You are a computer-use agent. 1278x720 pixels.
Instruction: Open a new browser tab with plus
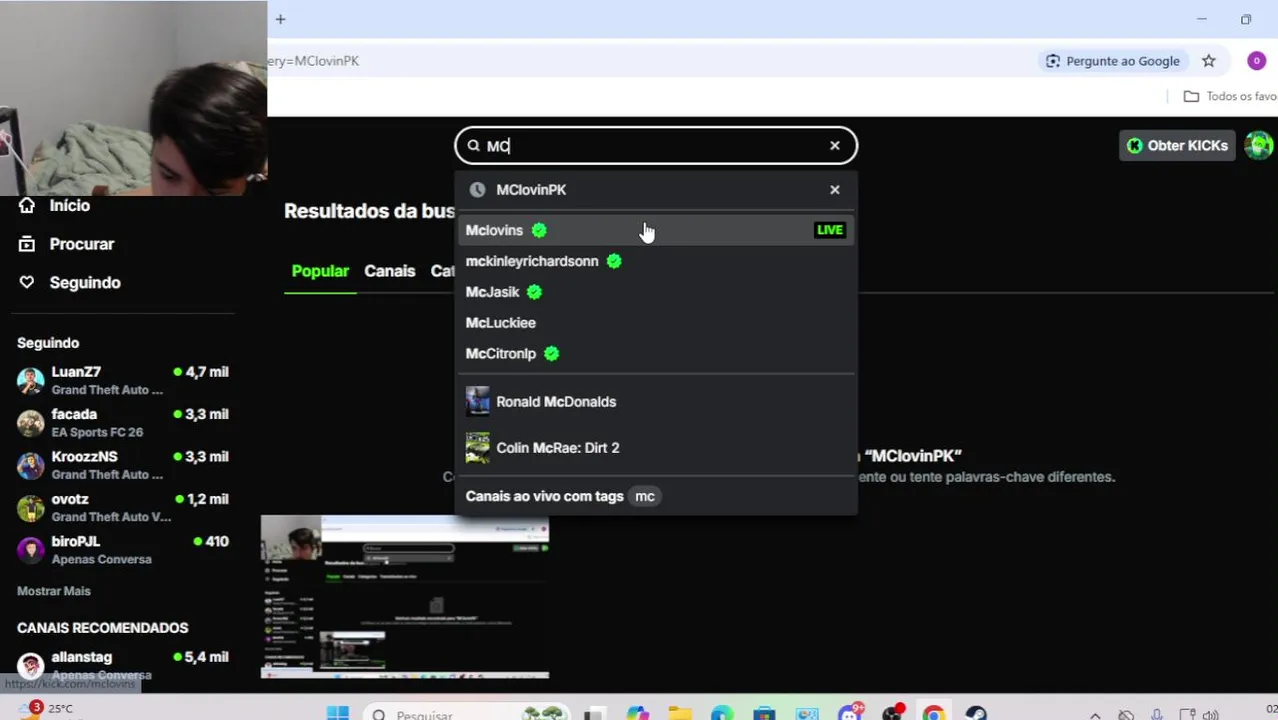point(281,19)
